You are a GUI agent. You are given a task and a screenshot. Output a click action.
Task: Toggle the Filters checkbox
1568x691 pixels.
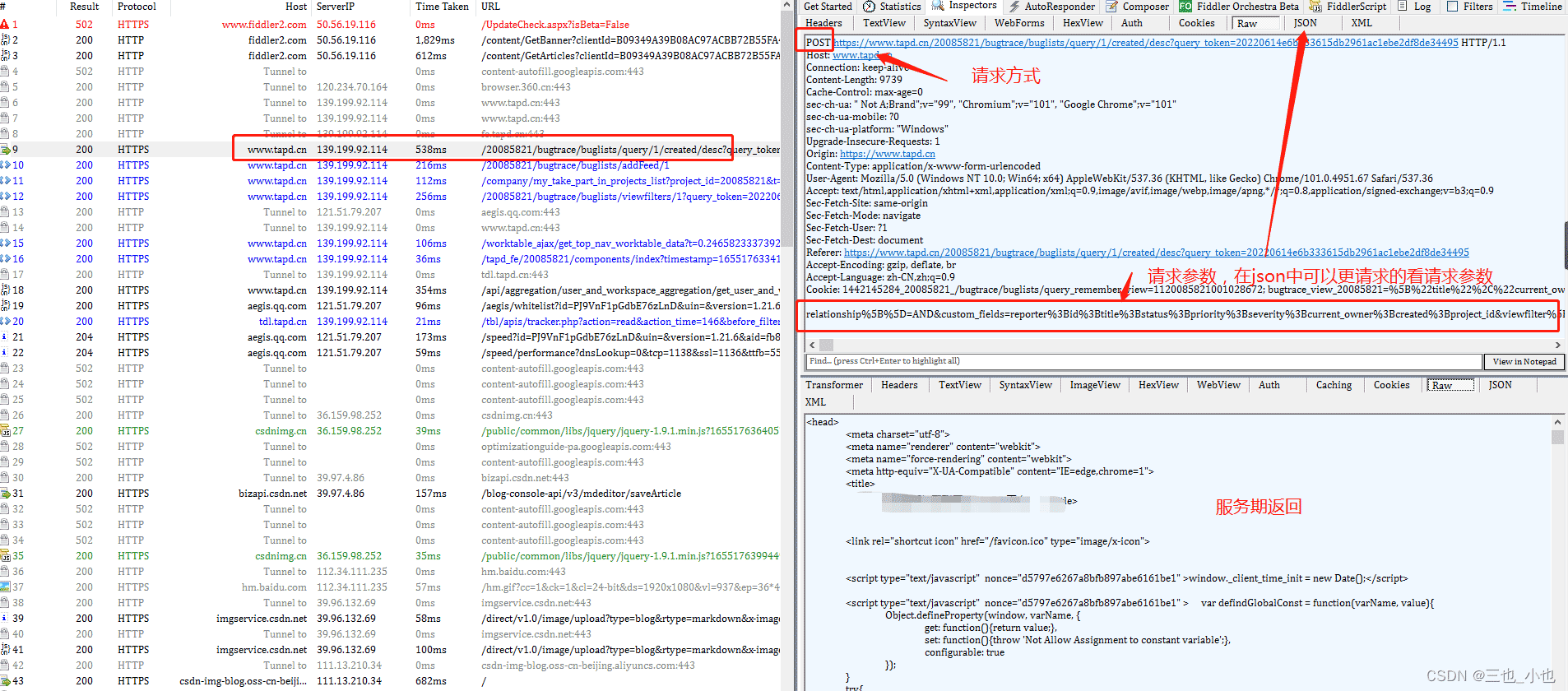point(1453,7)
